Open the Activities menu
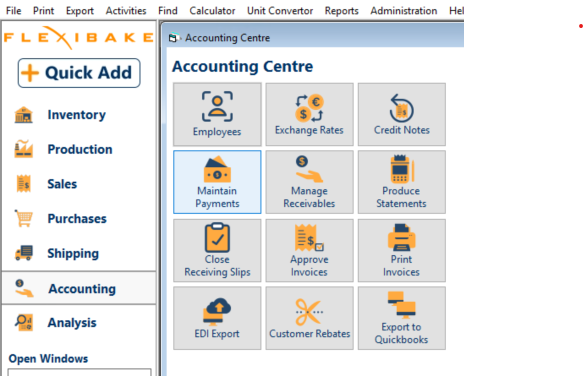 pos(126,11)
